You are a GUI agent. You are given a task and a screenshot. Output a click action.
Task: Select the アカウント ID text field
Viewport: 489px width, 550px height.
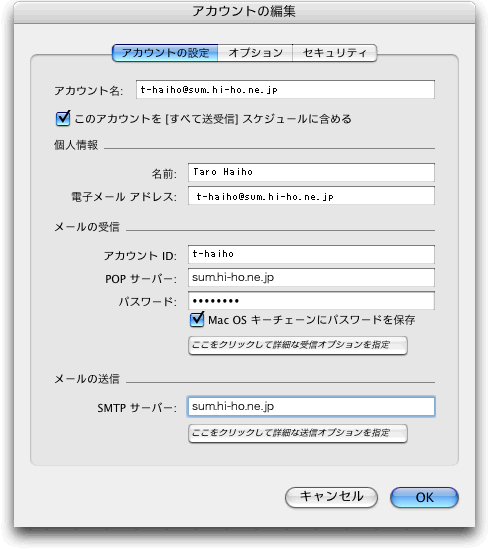coord(311,254)
